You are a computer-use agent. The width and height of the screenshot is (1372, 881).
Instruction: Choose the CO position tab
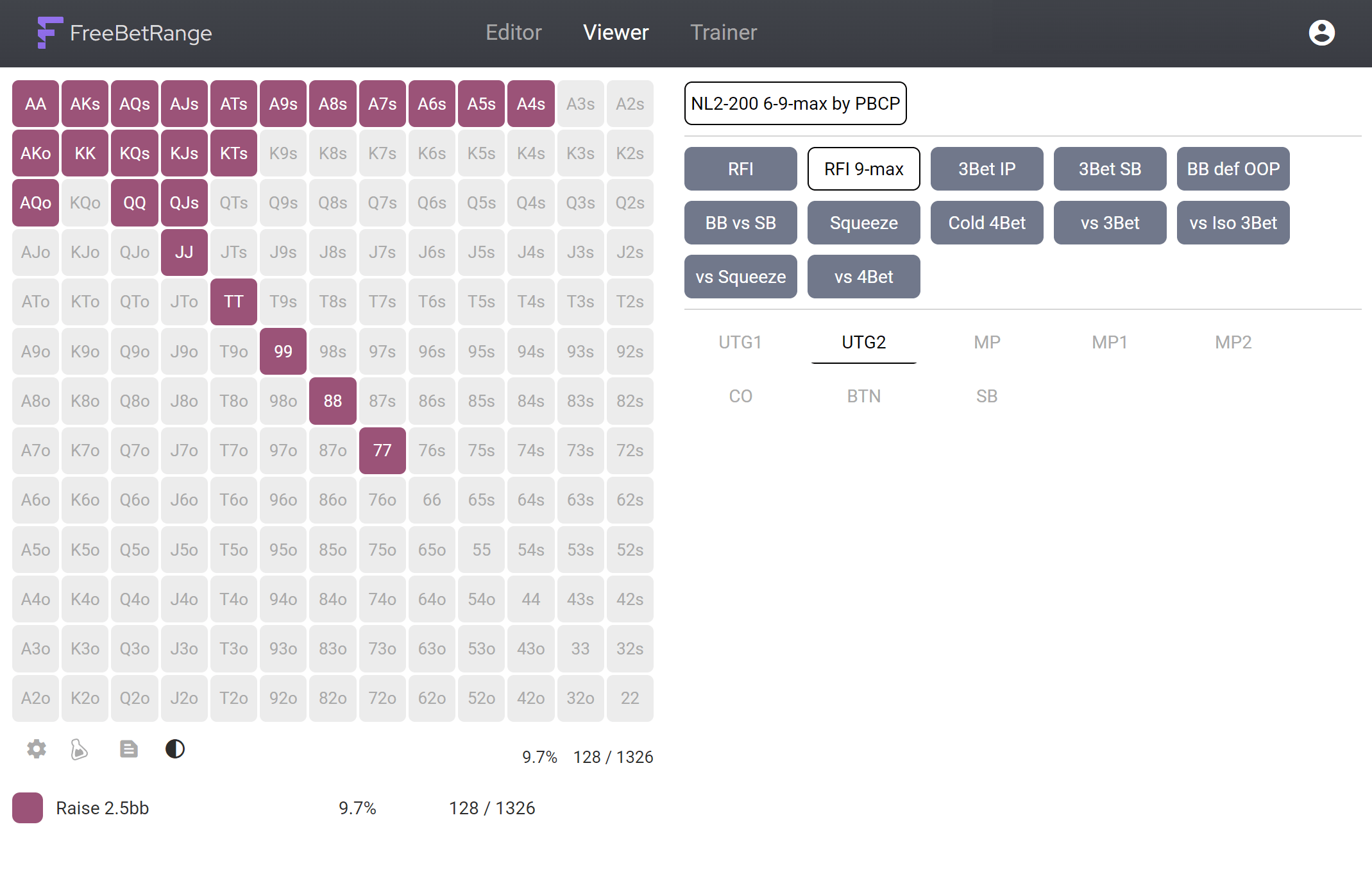point(740,396)
